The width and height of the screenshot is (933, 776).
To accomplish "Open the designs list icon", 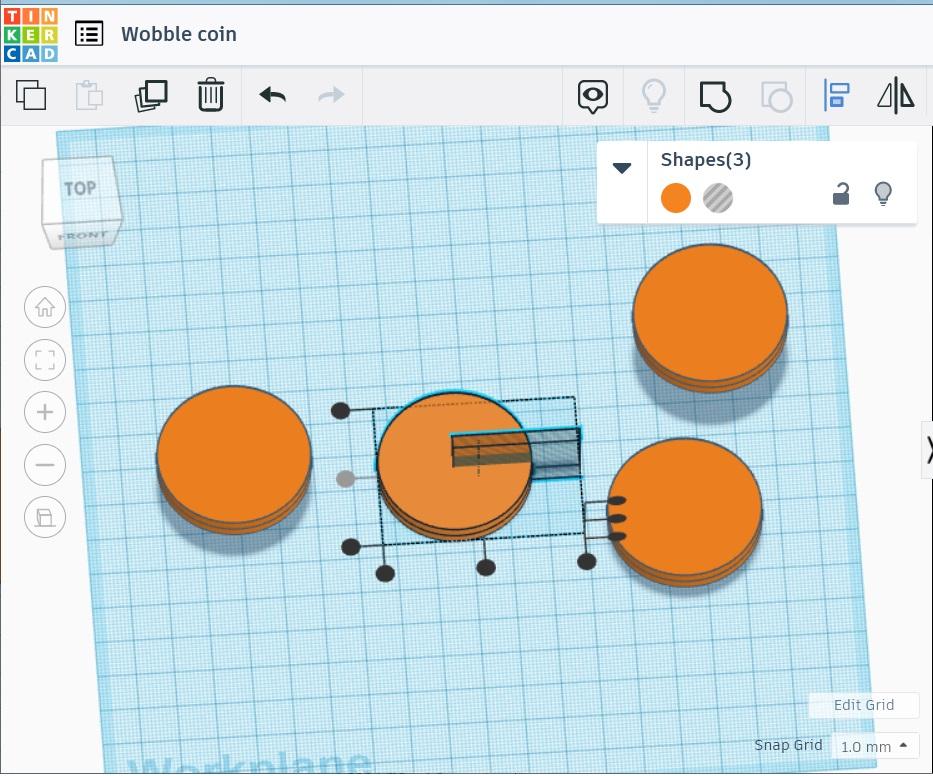I will [x=89, y=34].
